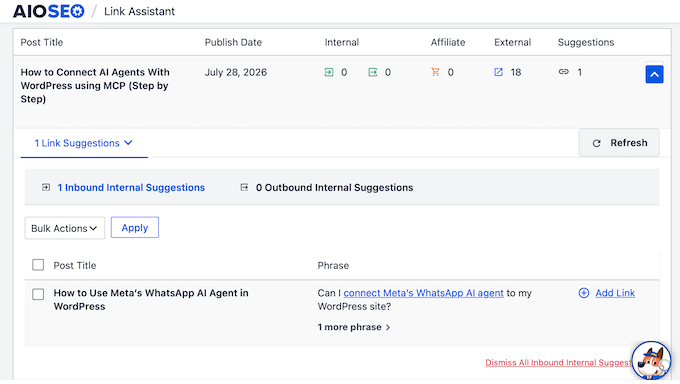680x384 pixels.
Task: Click the Add Link link
Action: pos(615,293)
